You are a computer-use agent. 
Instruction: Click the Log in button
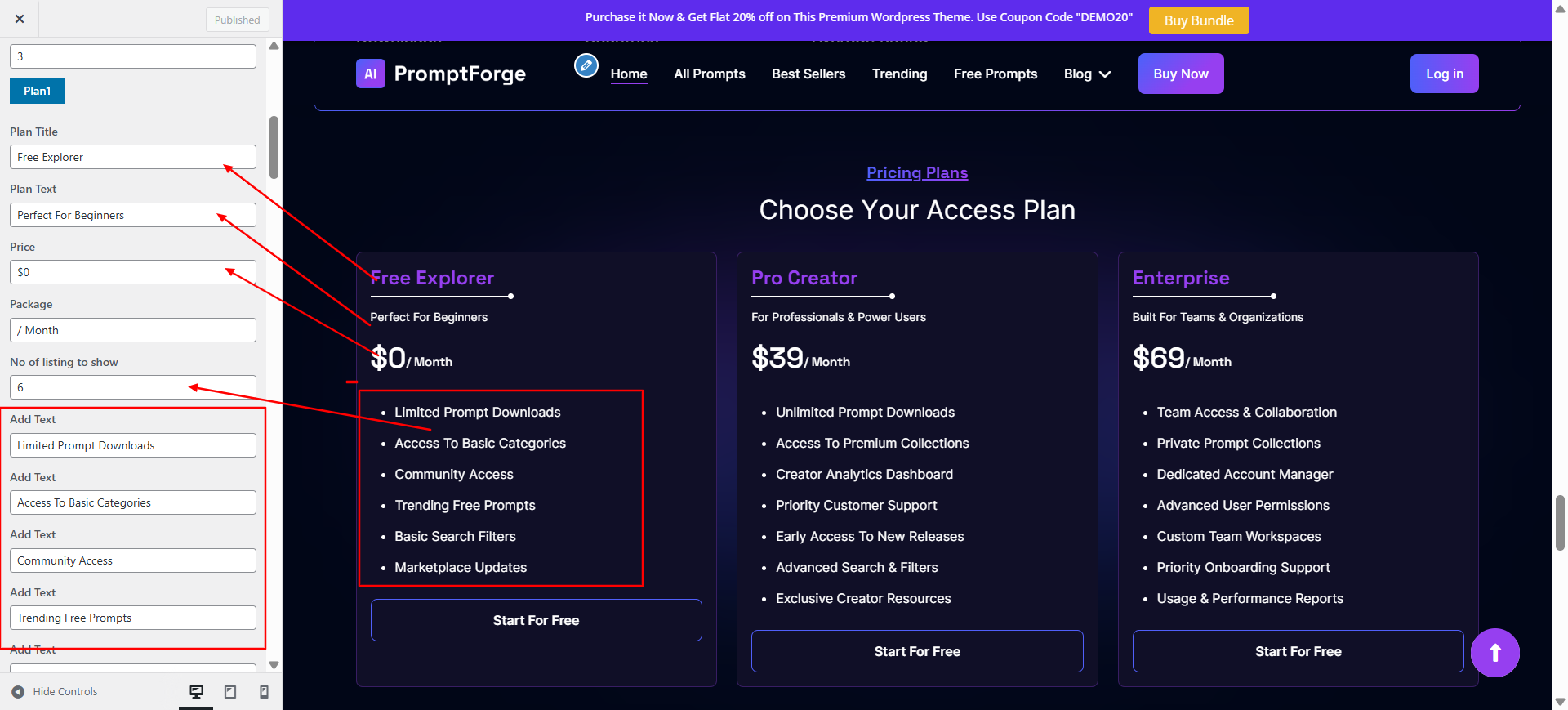[x=1444, y=74]
